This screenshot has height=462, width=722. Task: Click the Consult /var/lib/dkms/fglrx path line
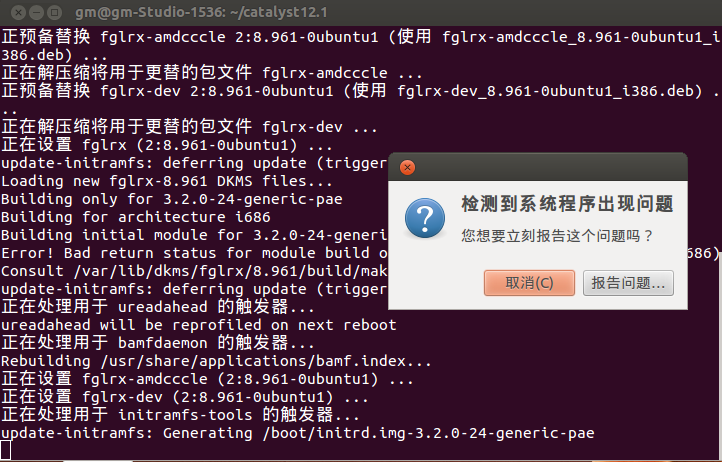tap(194, 271)
